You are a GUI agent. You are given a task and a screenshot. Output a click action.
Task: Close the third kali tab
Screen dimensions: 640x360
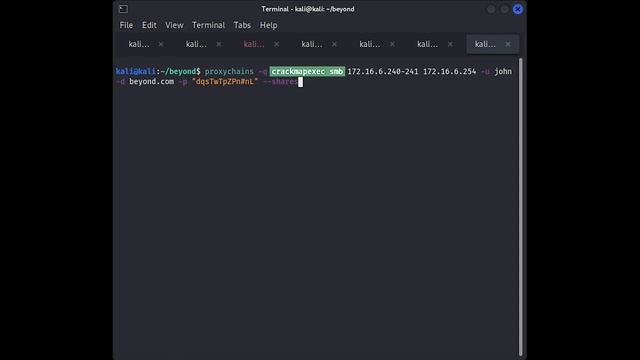coord(277,44)
